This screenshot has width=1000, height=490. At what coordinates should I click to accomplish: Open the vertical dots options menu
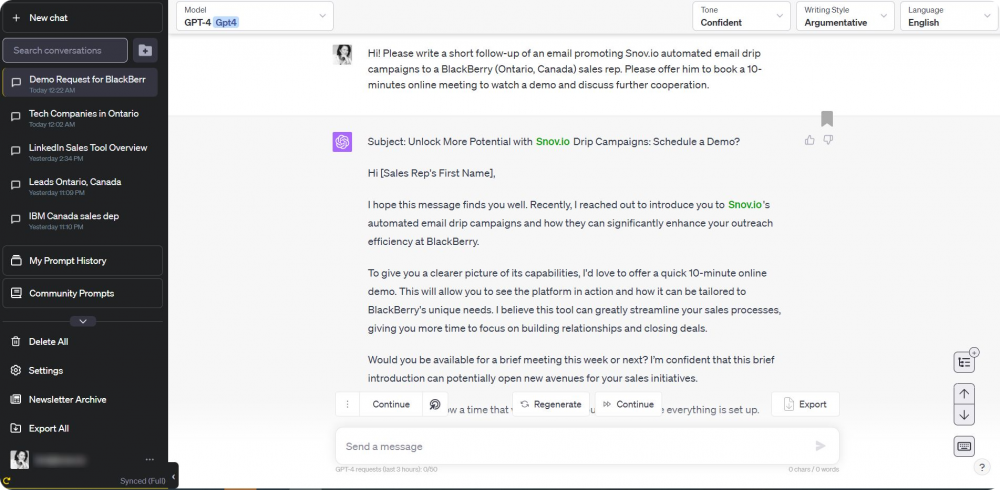(348, 405)
